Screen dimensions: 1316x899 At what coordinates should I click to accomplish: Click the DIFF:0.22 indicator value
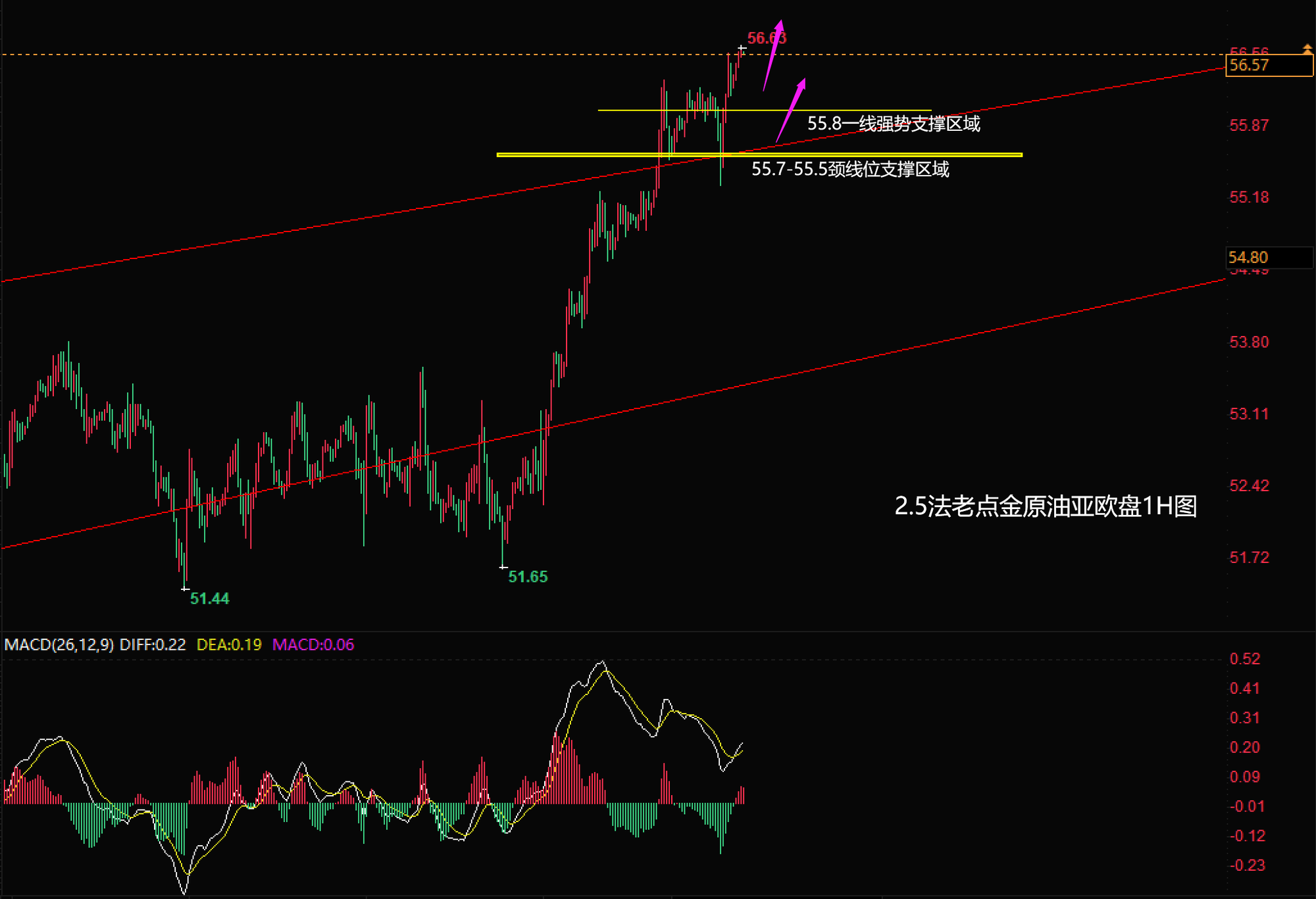pyautogui.click(x=153, y=644)
